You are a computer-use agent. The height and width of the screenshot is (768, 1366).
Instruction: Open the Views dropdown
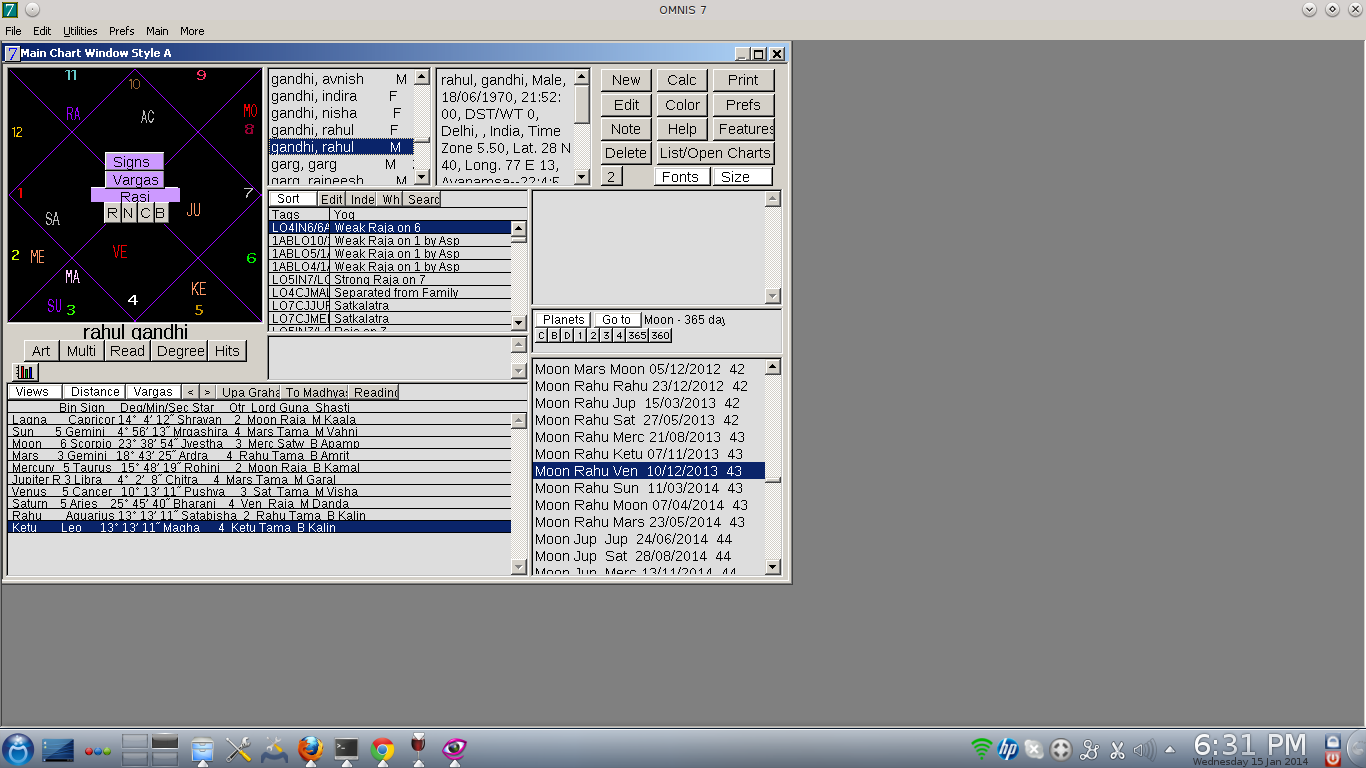35,392
